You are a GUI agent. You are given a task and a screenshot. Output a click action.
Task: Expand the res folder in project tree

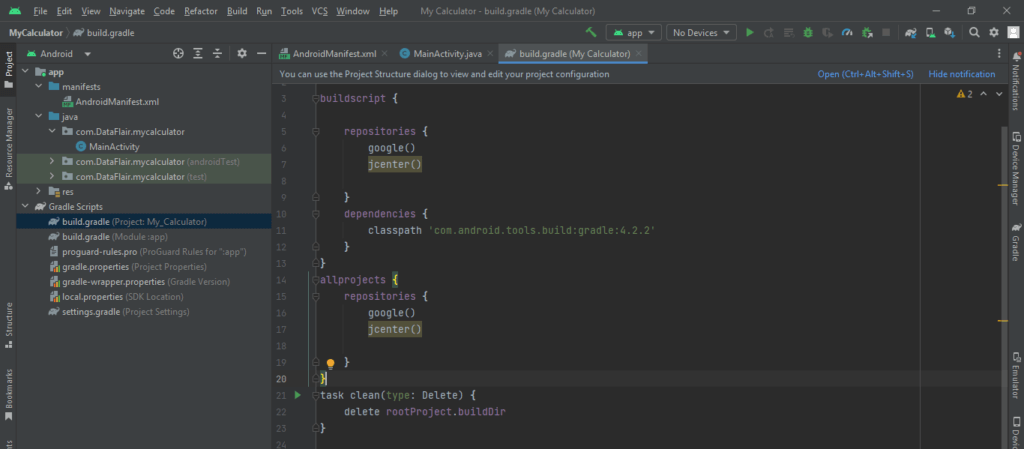pos(39,191)
